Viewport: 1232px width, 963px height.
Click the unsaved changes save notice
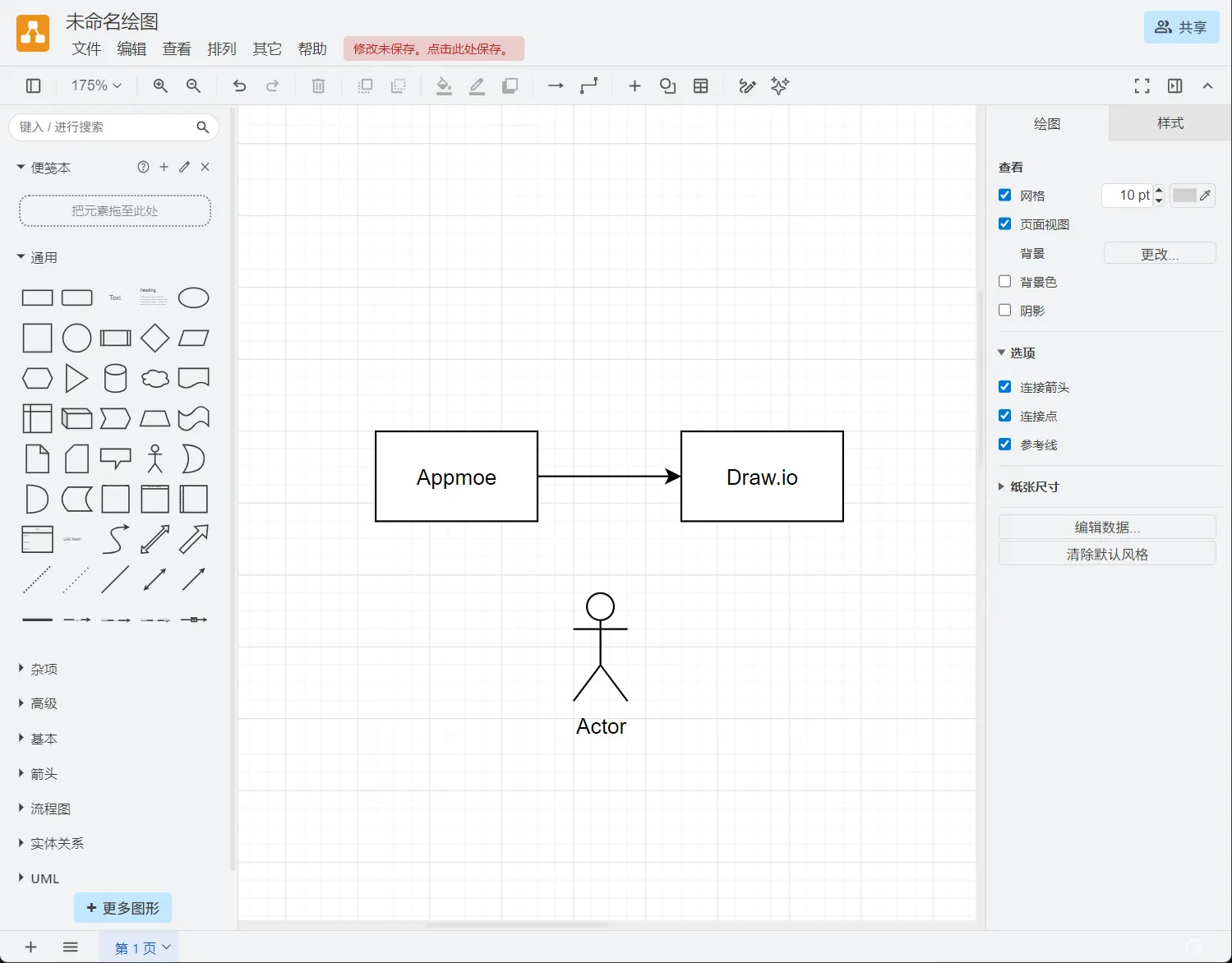[434, 48]
